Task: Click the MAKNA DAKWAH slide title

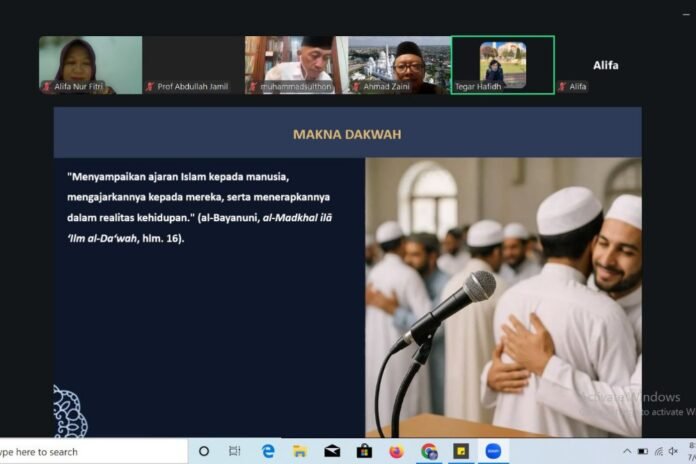Action: click(347, 135)
